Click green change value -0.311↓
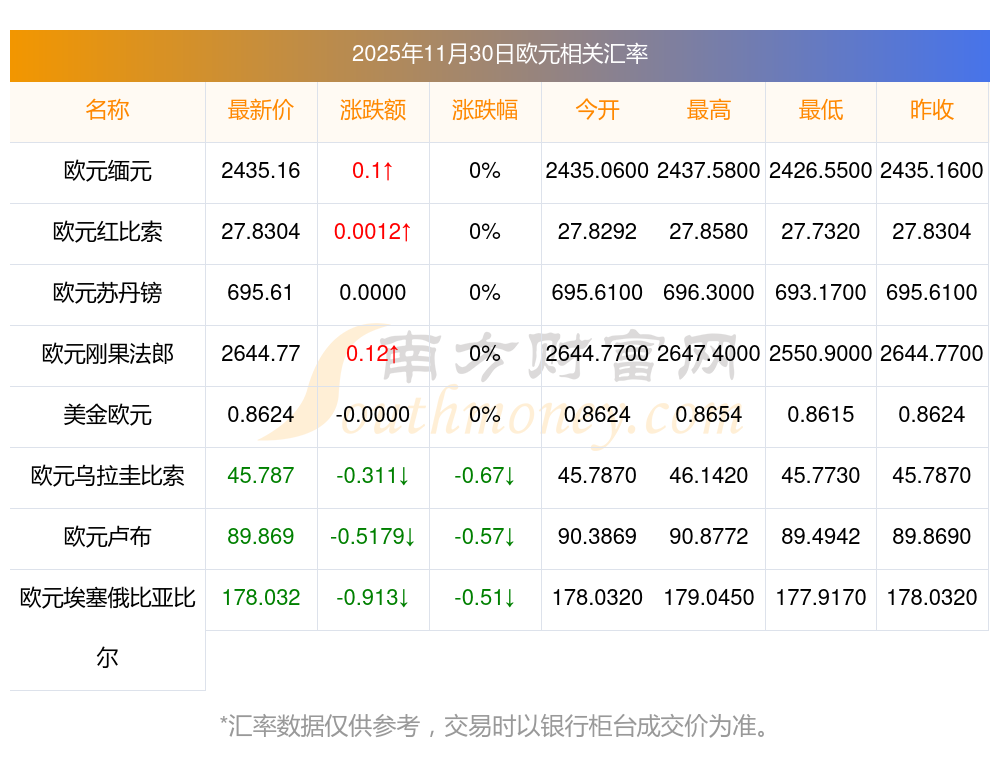The width and height of the screenshot is (1000, 757). click(372, 476)
